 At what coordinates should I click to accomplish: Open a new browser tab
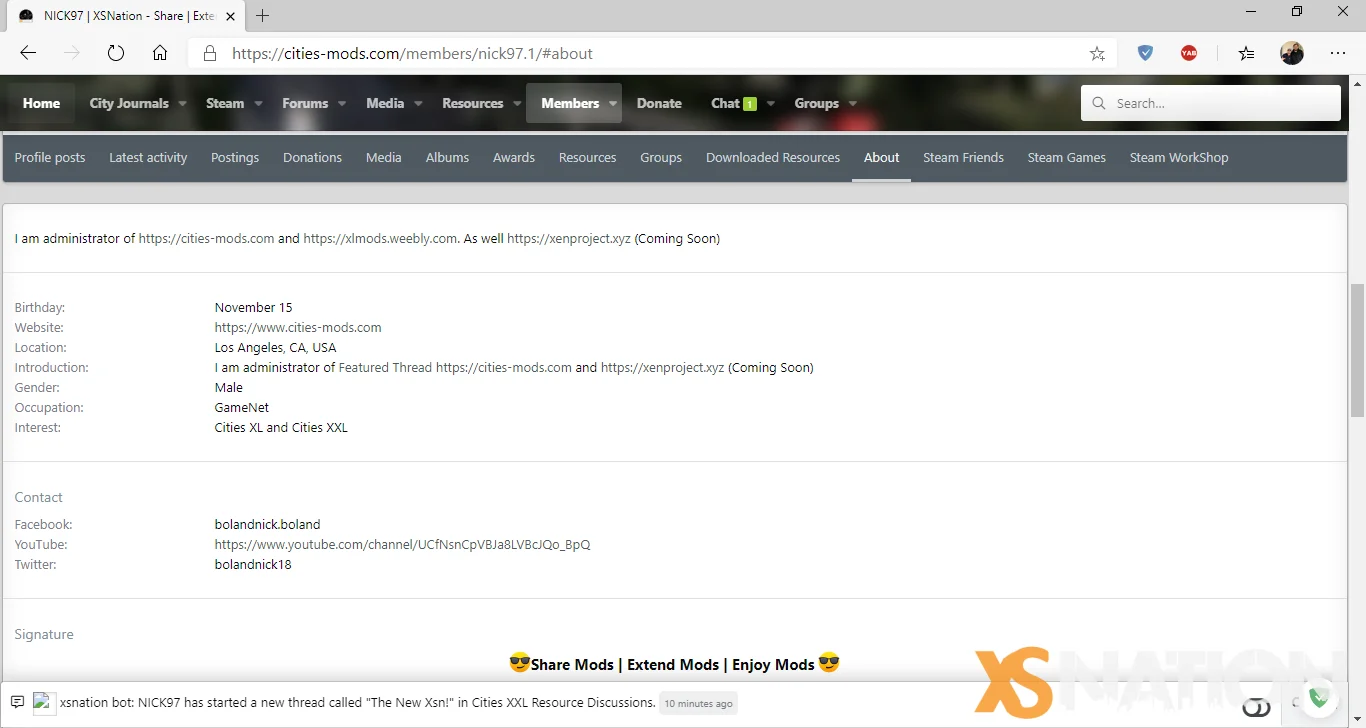pos(263,16)
